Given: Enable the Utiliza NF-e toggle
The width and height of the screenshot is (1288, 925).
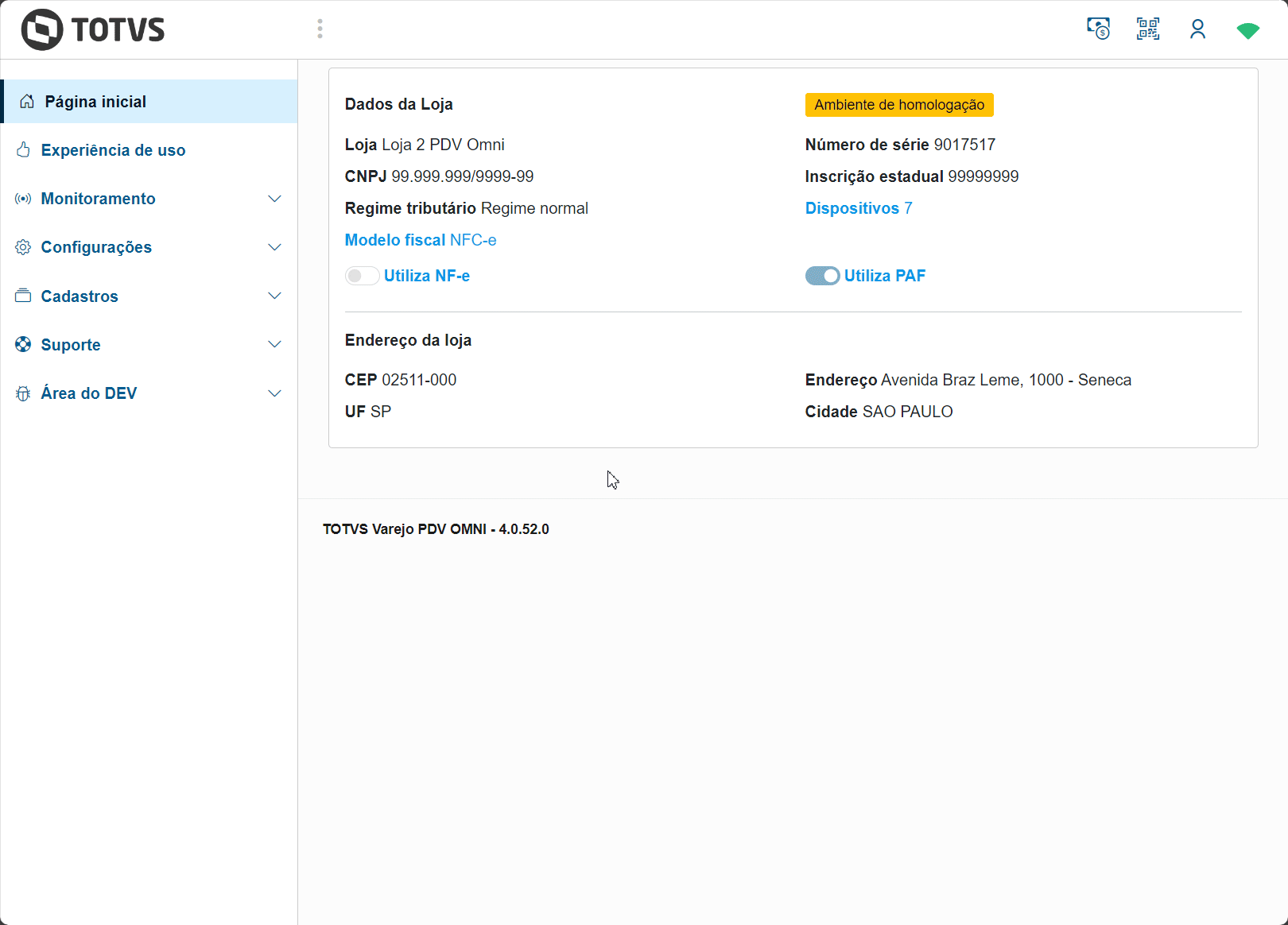Looking at the screenshot, I should click(x=362, y=276).
